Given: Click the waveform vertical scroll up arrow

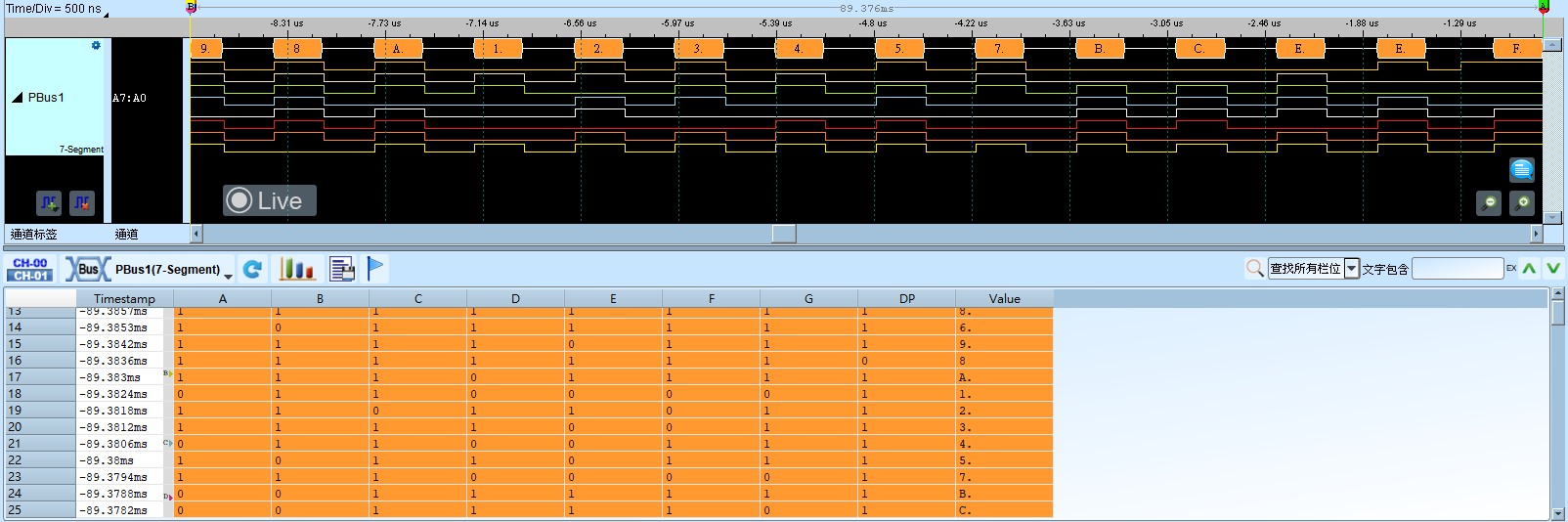Looking at the screenshot, I should tap(1552, 45).
